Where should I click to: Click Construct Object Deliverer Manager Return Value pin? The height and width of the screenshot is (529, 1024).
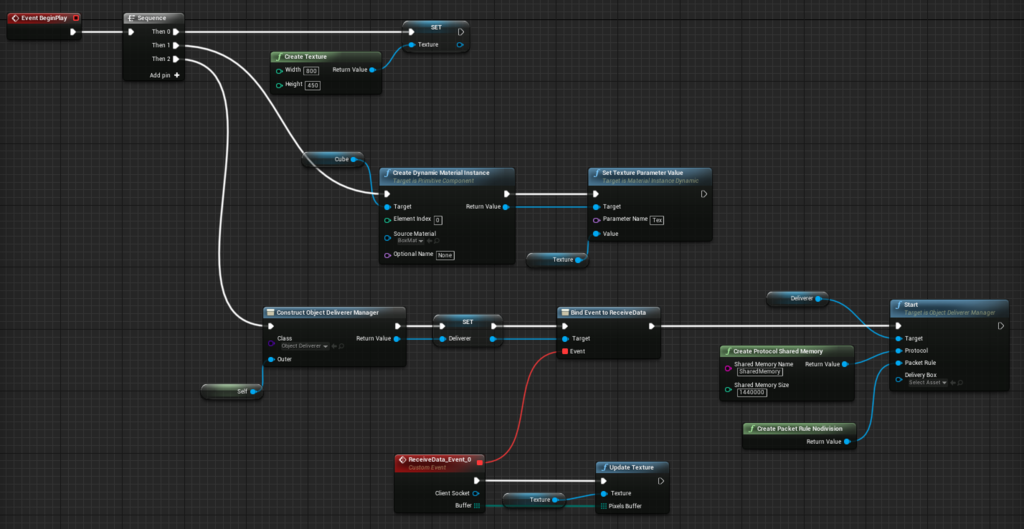coord(396,339)
